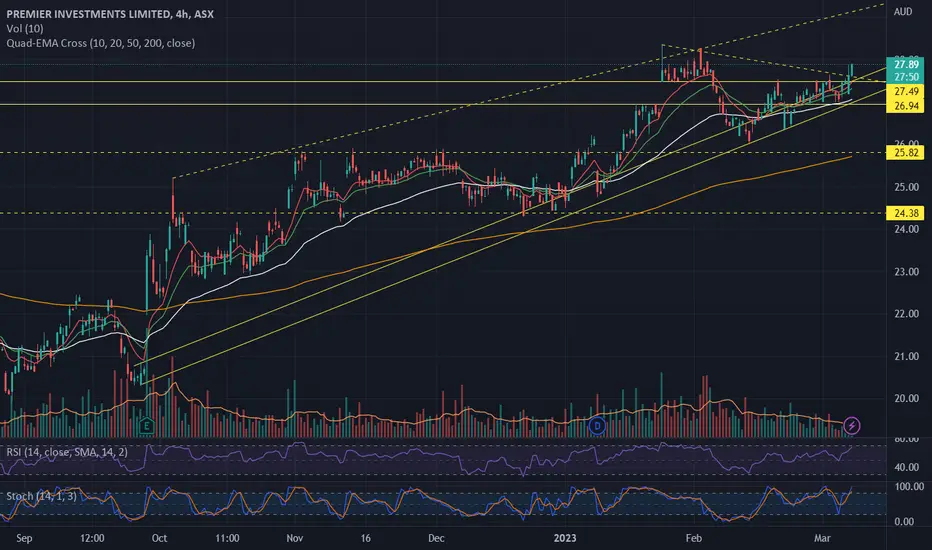Click the 23.00 price axis value

pos(906,272)
